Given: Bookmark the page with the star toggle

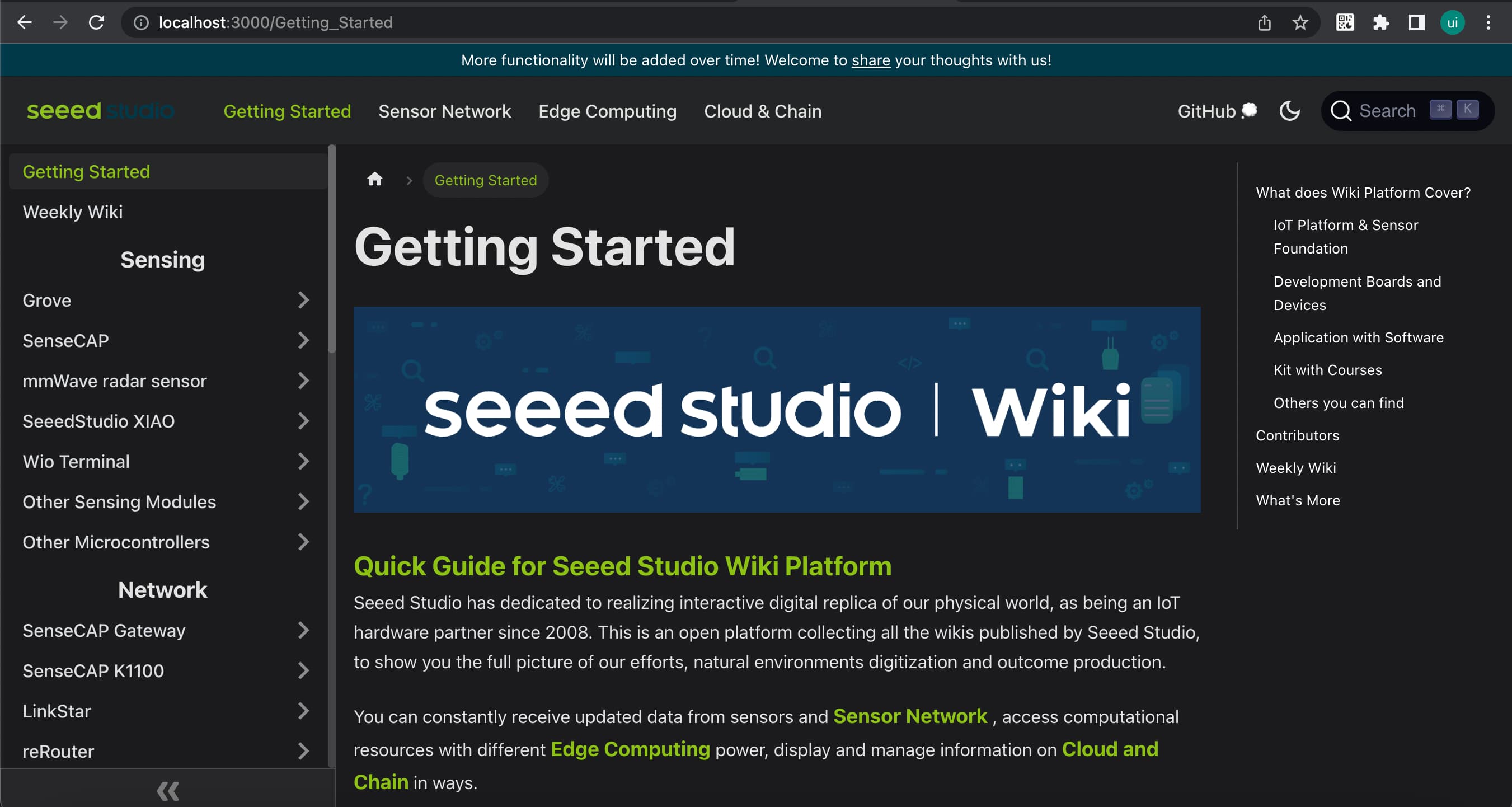Looking at the screenshot, I should click(x=1299, y=22).
